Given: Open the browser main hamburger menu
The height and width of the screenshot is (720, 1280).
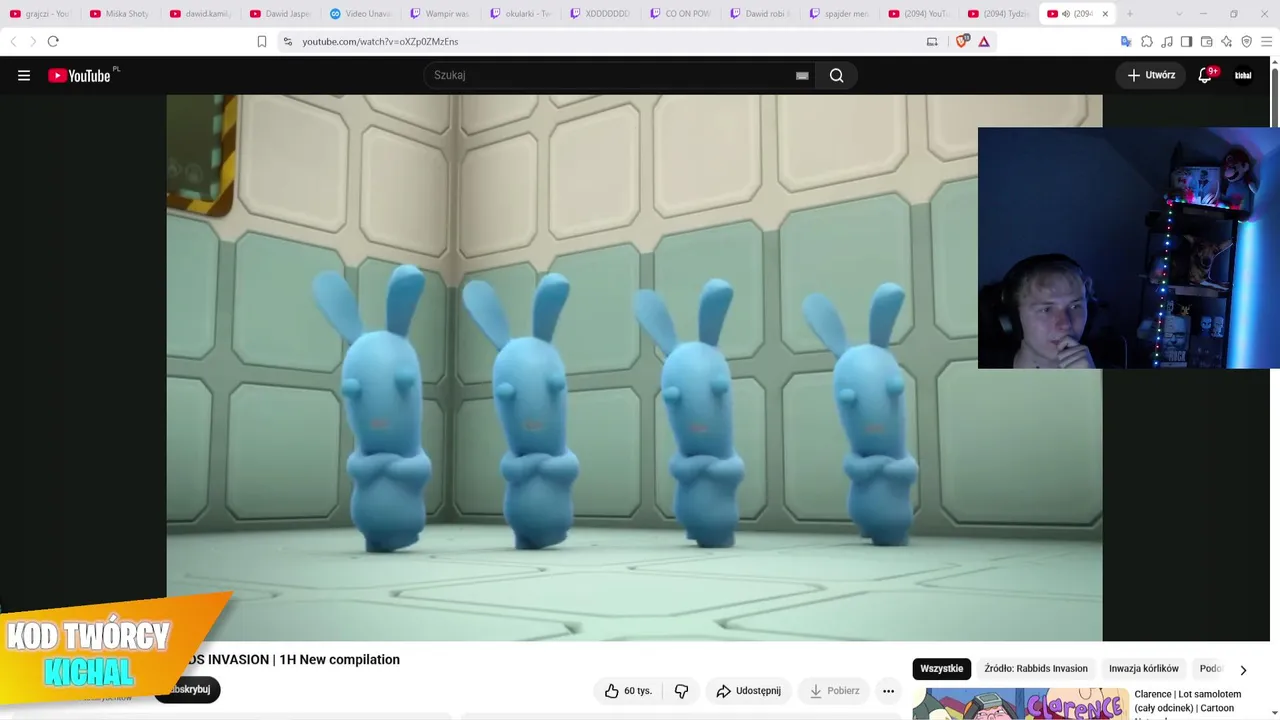Looking at the screenshot, I should coord(1267,41).
